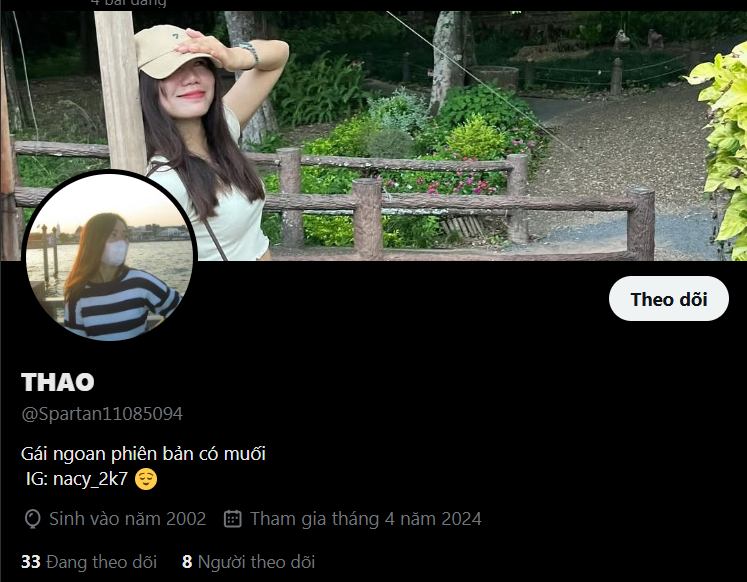This screenshot has height=582, width=747.
Task: Click the Tham gia tháng 4 năm 2024 text
Action: tap(366, 519)
